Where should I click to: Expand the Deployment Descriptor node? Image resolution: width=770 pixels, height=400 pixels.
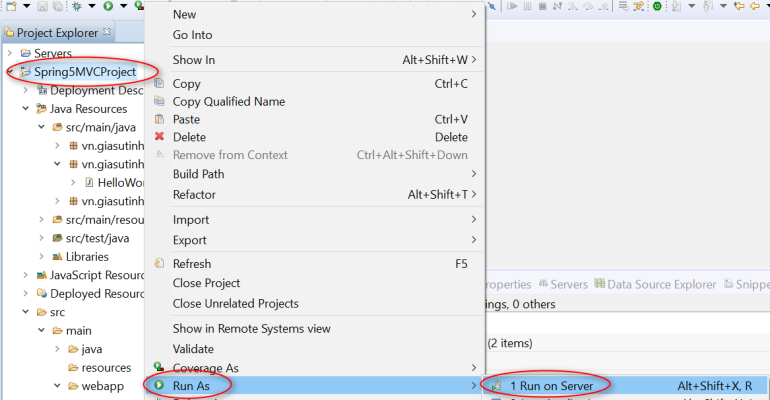[26, 90]
